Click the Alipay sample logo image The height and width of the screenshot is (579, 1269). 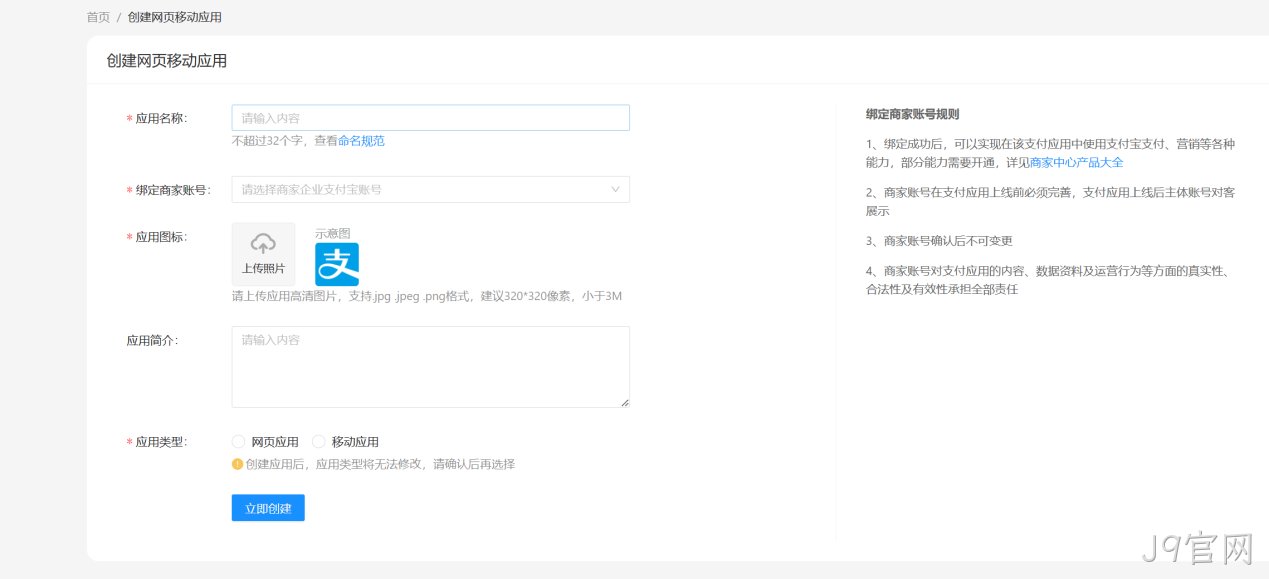337,265
